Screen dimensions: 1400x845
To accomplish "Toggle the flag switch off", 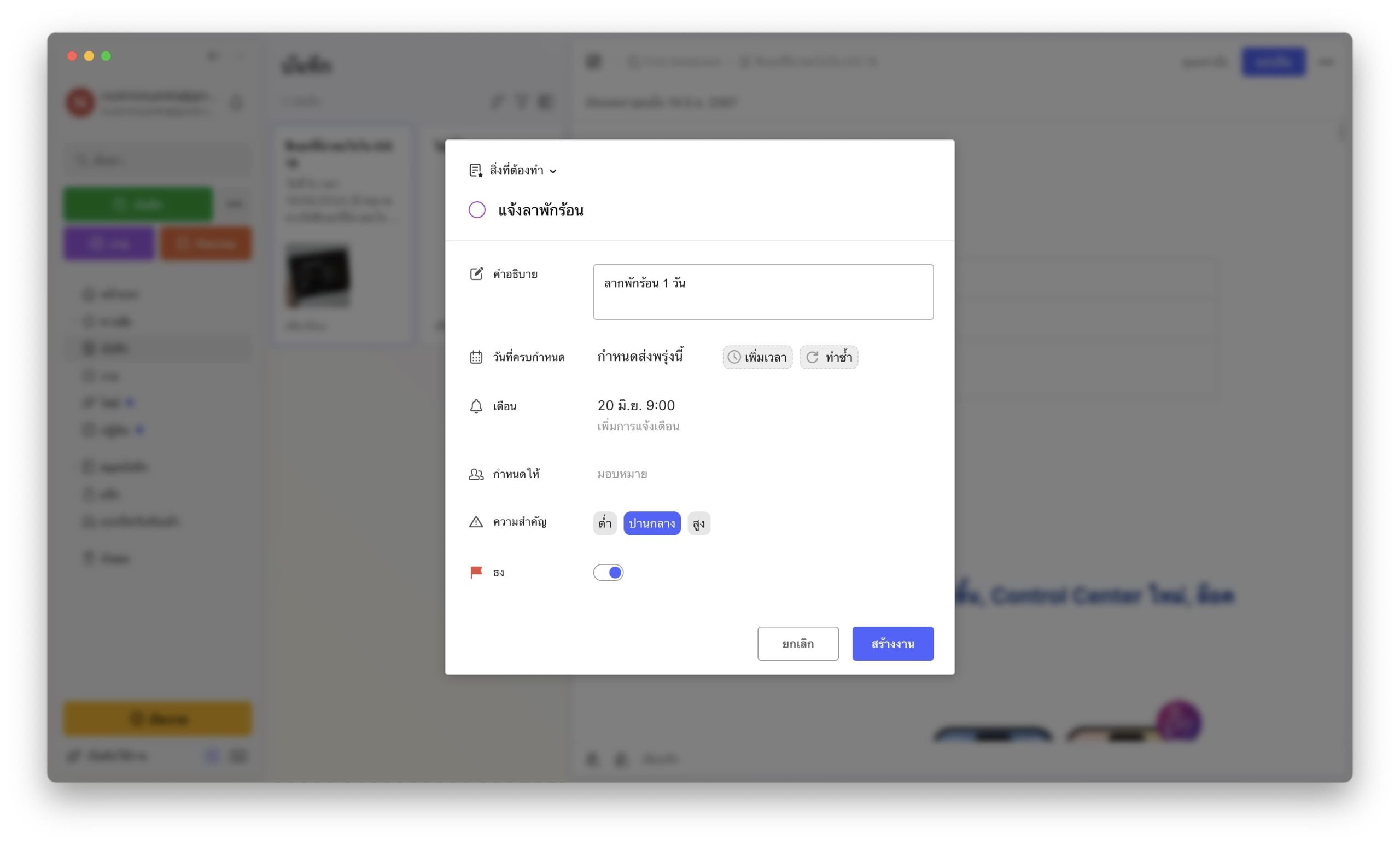I will tap(609, 572).
